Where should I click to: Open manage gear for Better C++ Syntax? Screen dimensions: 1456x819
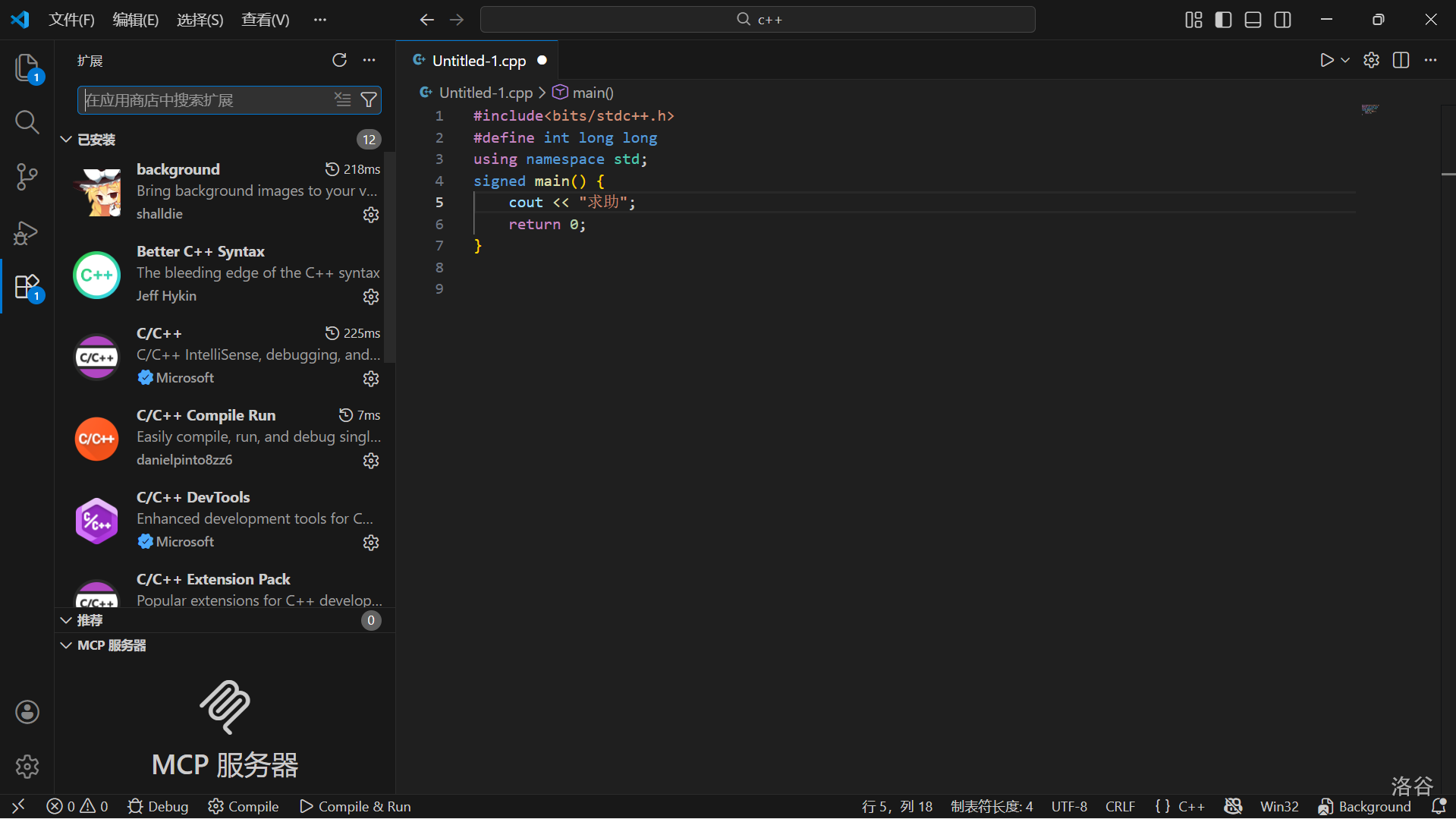point(371,297)
